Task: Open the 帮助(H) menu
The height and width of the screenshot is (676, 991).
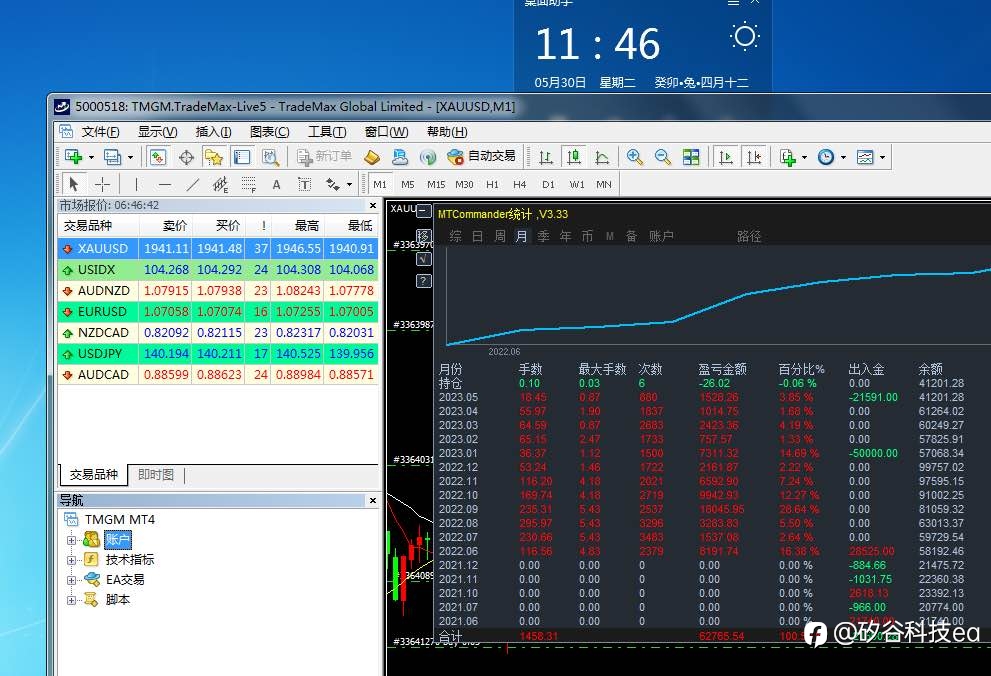Action: coord(447,131)
